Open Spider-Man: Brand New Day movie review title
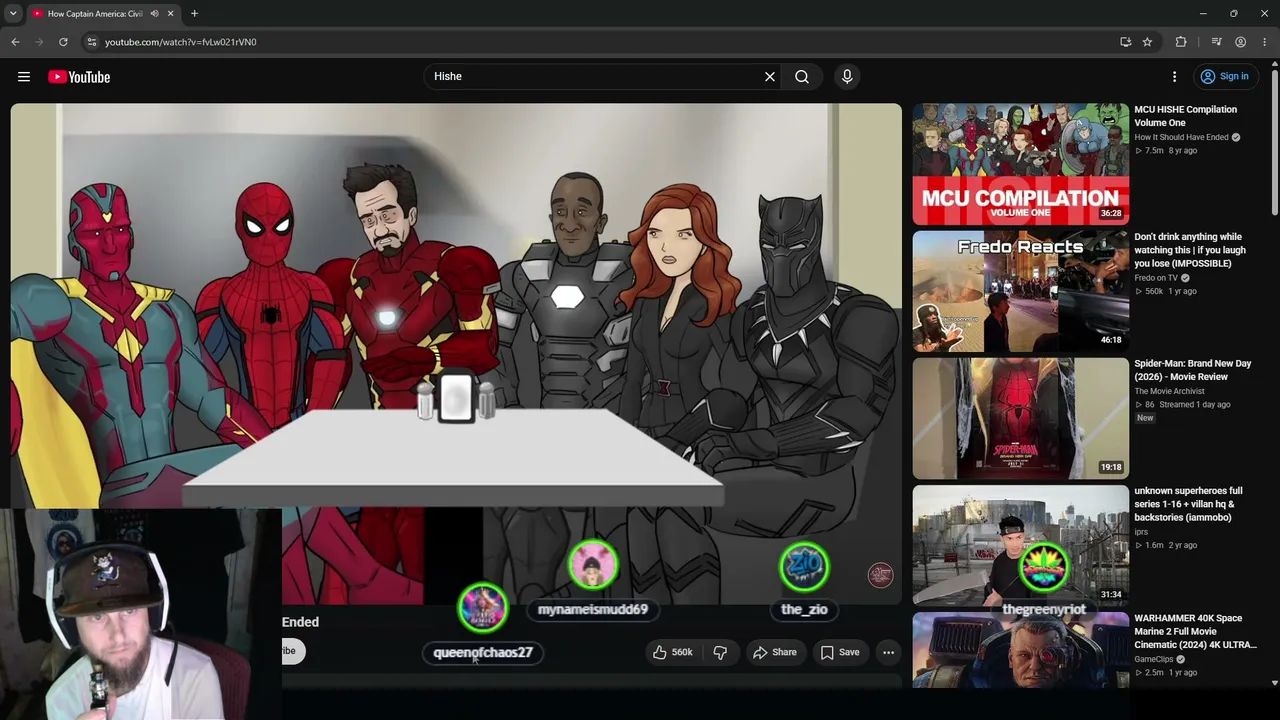1280x720 pixels. (1192, 370)
